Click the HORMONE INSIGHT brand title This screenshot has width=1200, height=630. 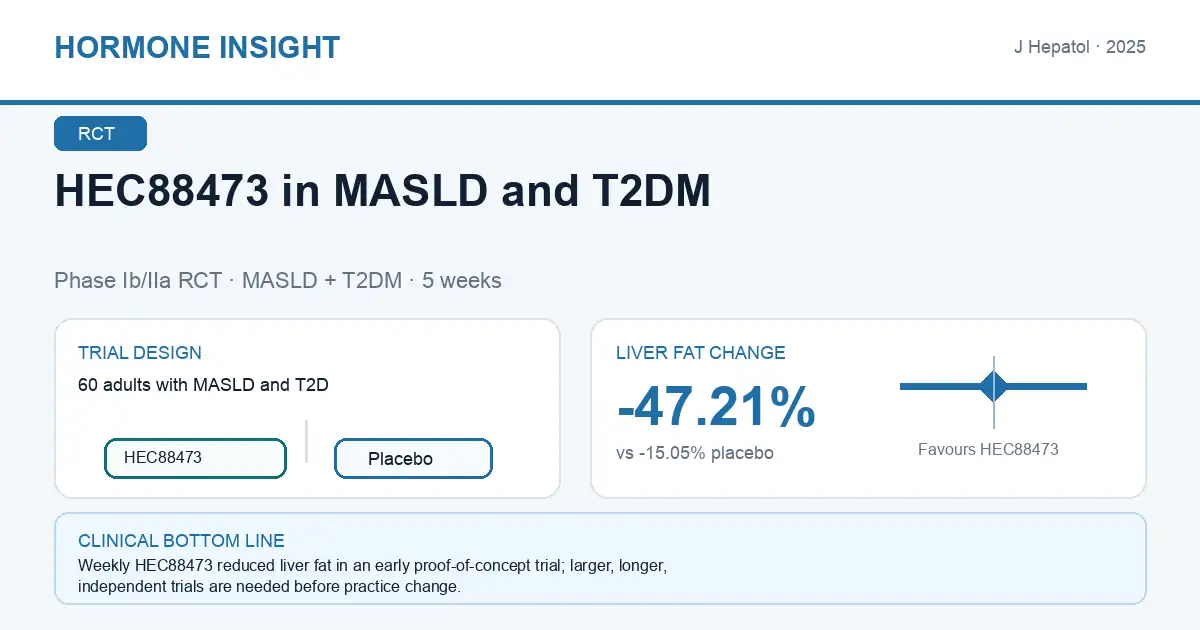tap(197, 47)
